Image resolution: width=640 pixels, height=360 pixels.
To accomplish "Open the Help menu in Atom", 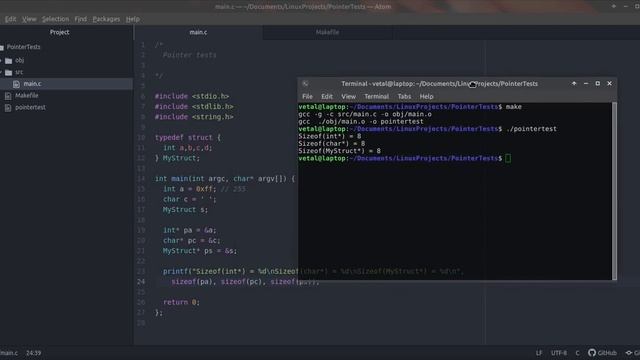I will [x=133, y=19].
